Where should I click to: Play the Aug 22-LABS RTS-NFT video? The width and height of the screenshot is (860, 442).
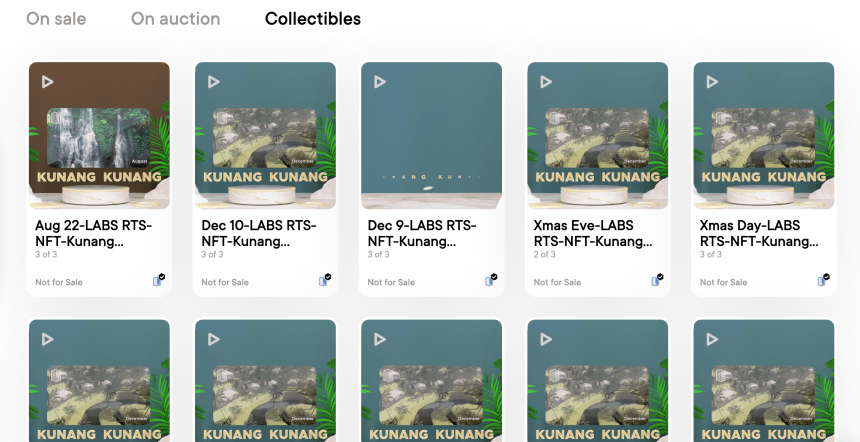pyautogui.click(x=48, y=82)
